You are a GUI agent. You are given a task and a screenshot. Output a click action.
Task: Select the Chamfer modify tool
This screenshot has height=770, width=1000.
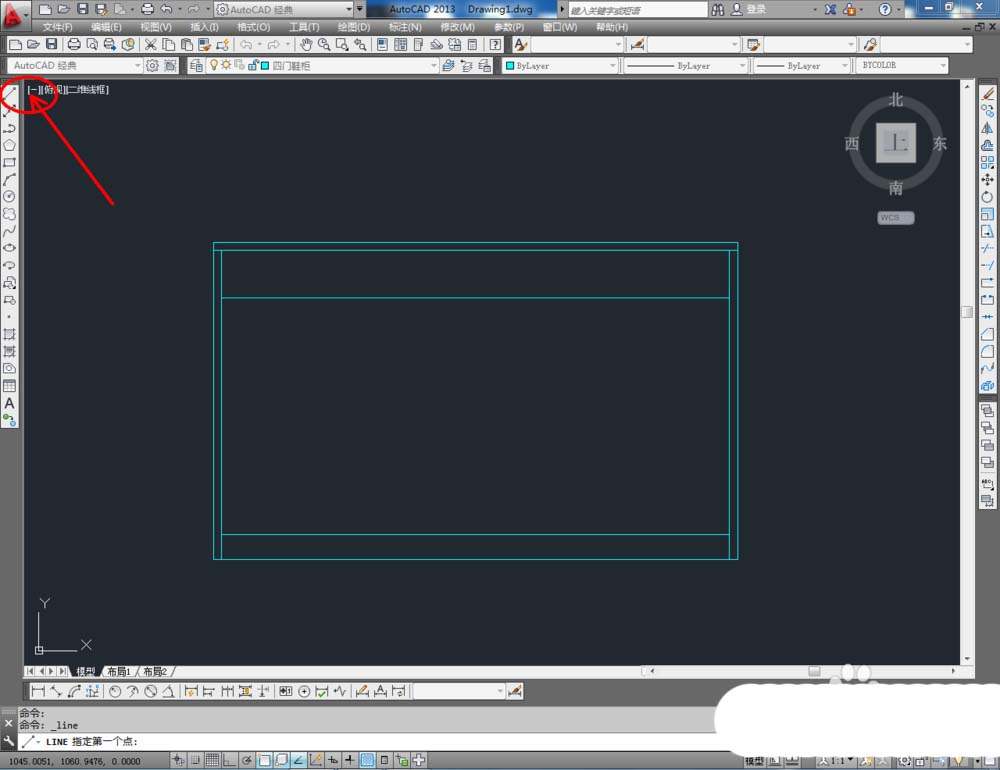[987, 334]
